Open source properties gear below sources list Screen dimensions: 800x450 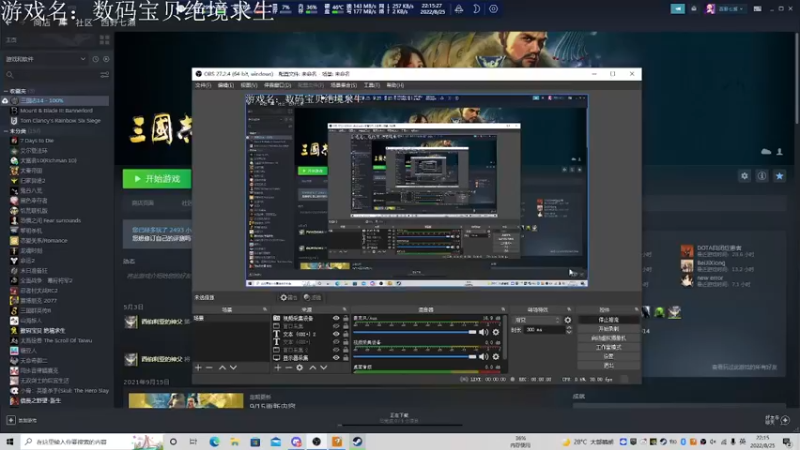click(x=299, y=367)
